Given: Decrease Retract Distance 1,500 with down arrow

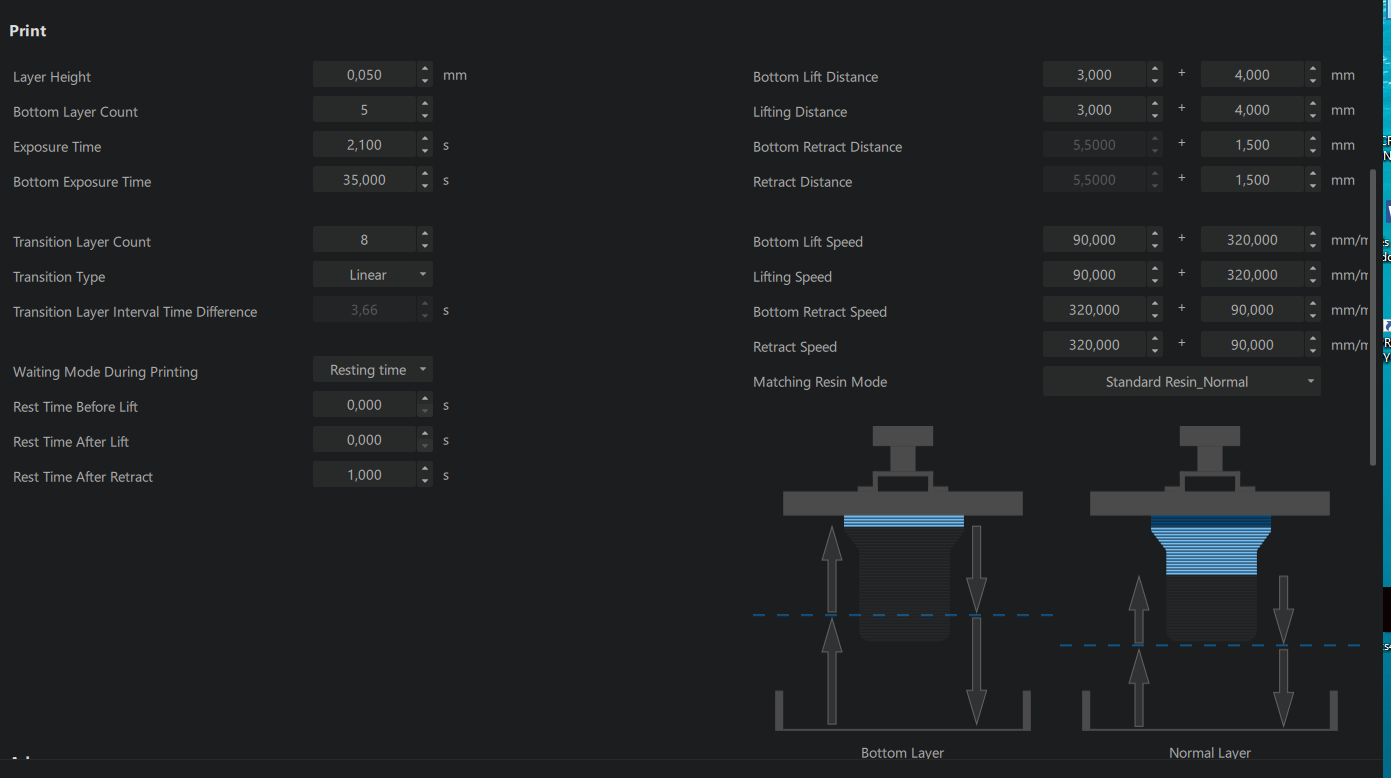Looking at the screenshot, I should tap(1313, 186).
